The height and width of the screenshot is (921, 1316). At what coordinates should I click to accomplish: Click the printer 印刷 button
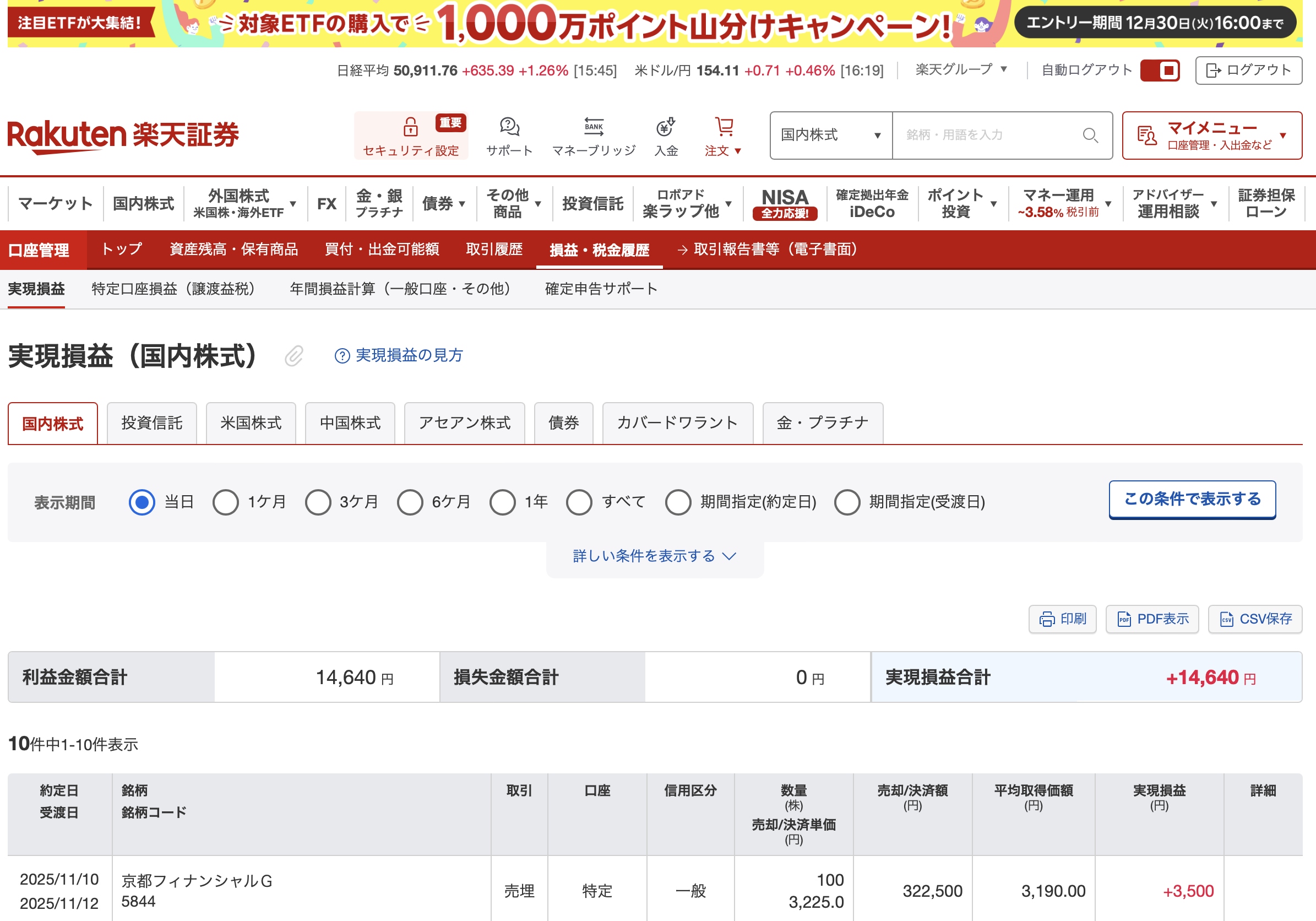tap(1062, 619)
